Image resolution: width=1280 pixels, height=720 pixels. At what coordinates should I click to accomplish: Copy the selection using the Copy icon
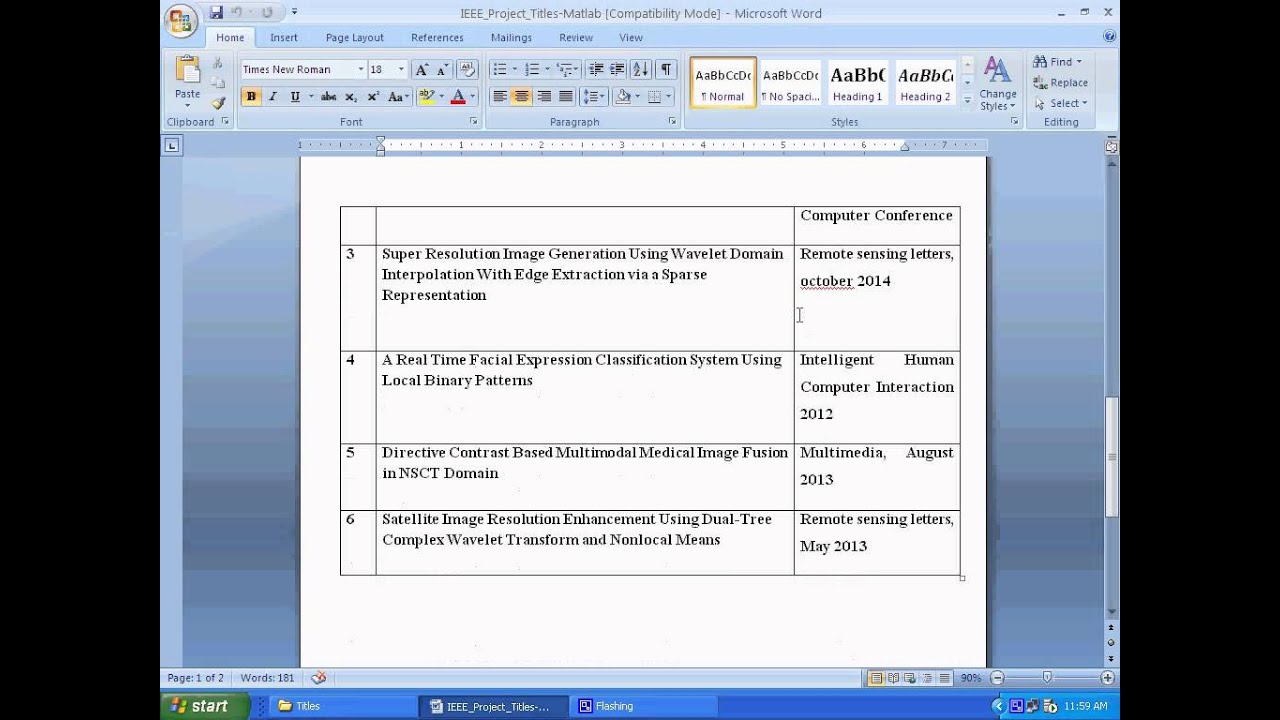pyautogui.click(x=218, y=83)
